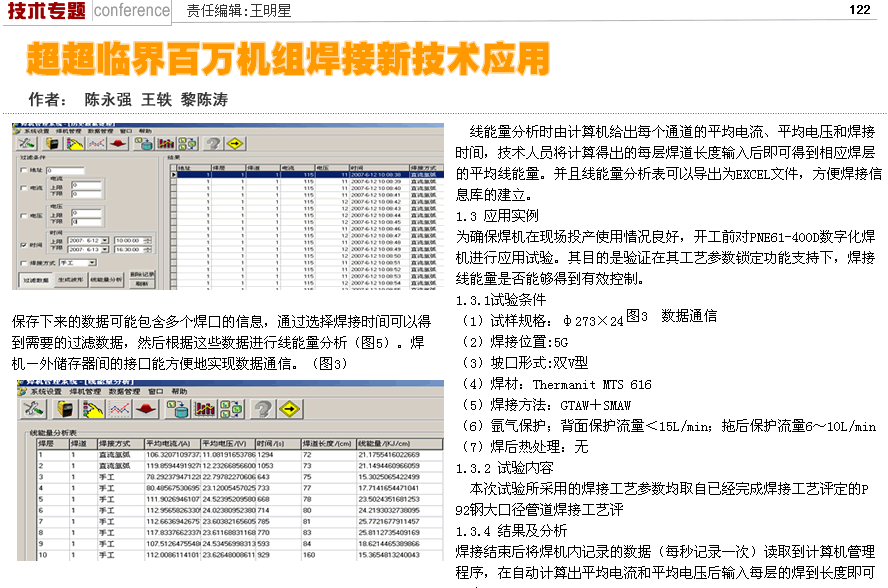
Task: Click the yellow arrow exit icon in the 线能量分析 window
Action: point(291,409)
